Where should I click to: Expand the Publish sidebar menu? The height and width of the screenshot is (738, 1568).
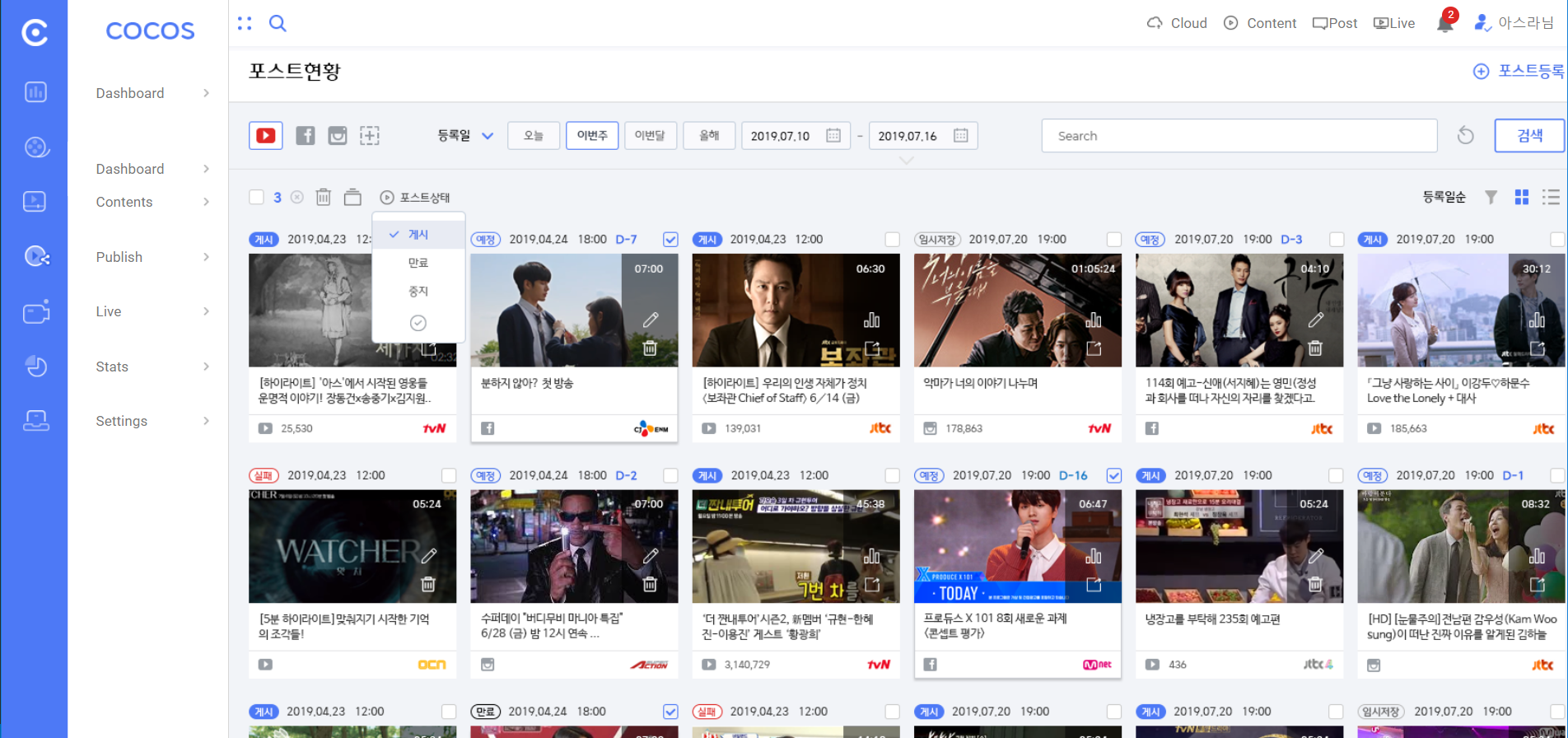(x=152, y=257)
